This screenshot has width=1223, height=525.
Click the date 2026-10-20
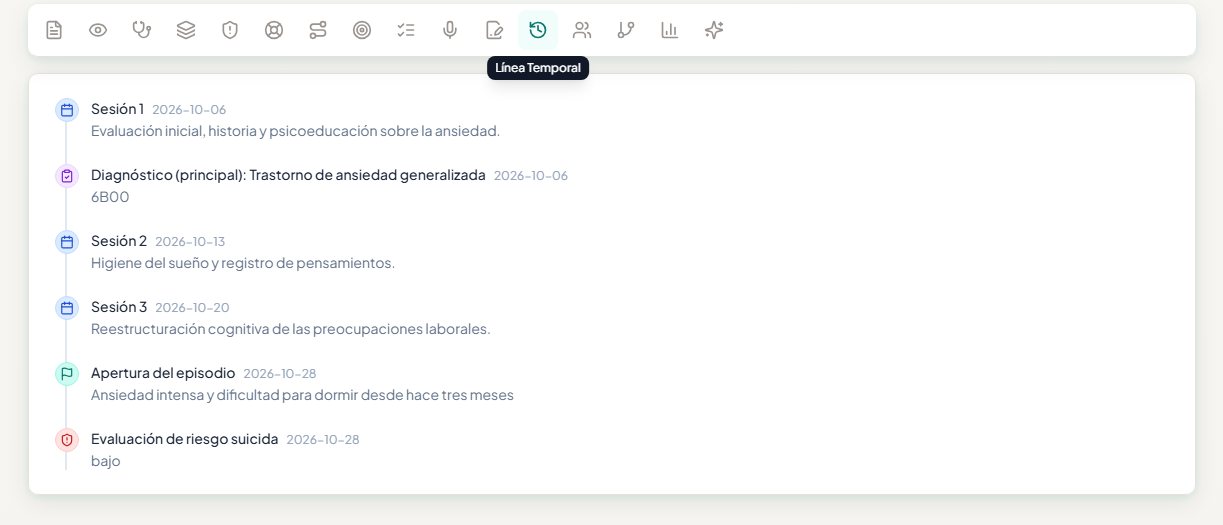(192, 307)
